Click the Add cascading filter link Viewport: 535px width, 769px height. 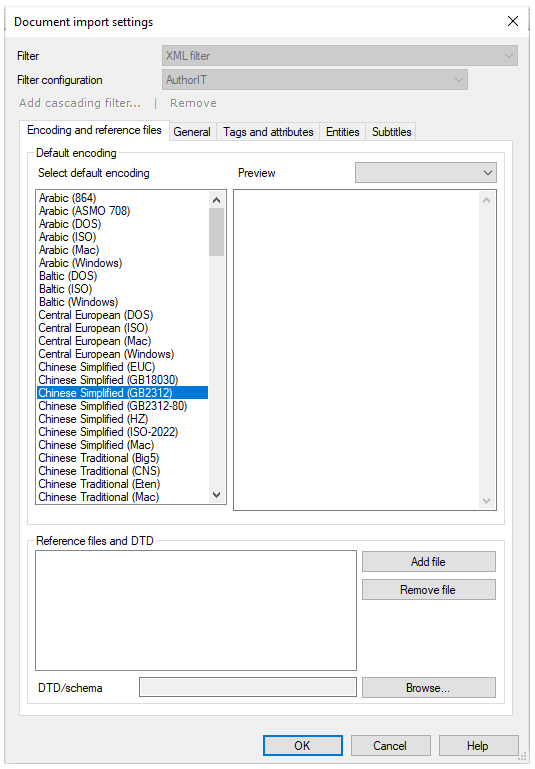click(80, 103)
